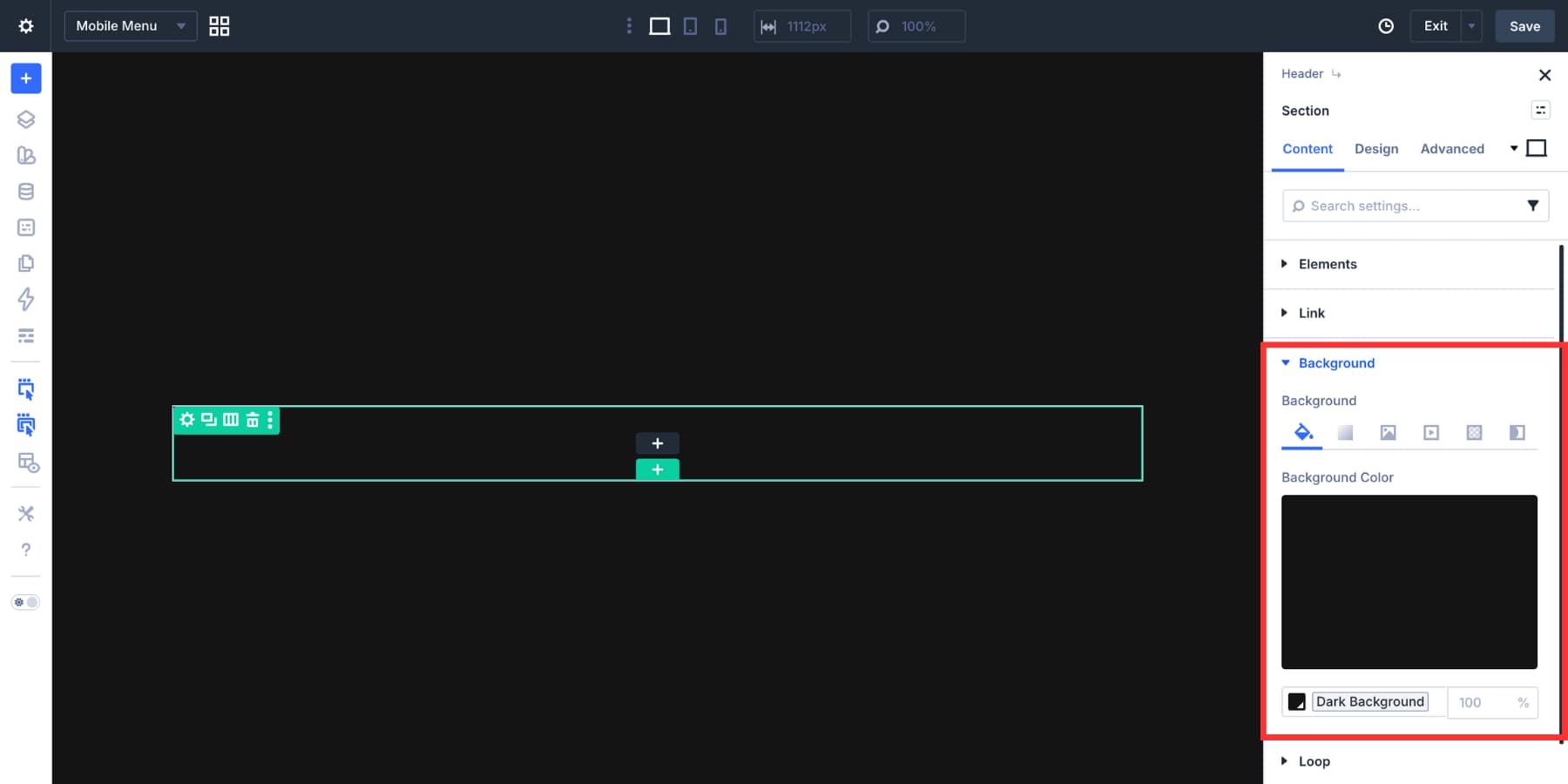Viewport: 1568px width, 784px height.
Task: Open the tools wrench icon in left sidebar
Action: coord(26,513)
